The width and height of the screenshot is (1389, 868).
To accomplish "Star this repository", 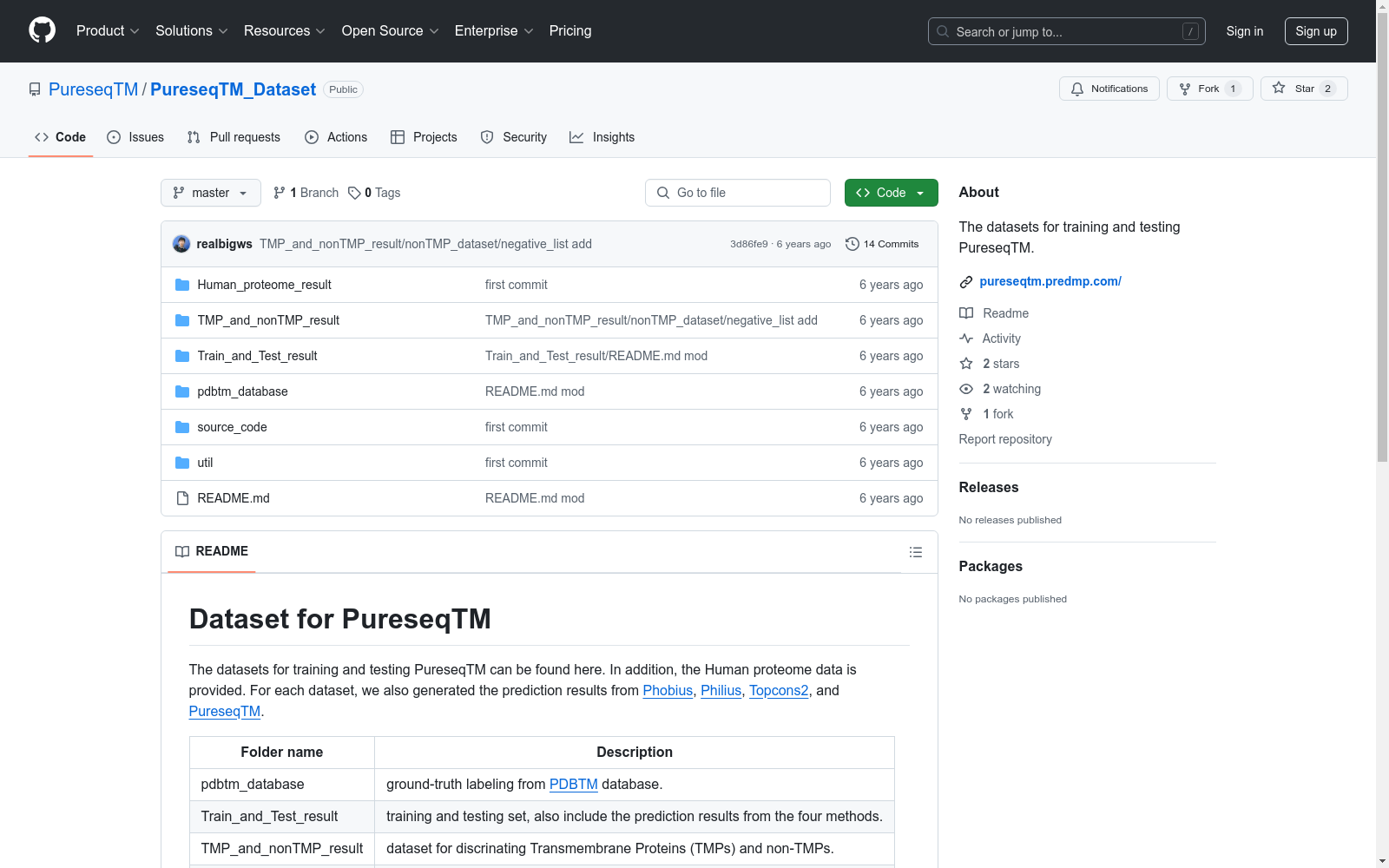I will pyautogui.click(x=1303, y=89).
